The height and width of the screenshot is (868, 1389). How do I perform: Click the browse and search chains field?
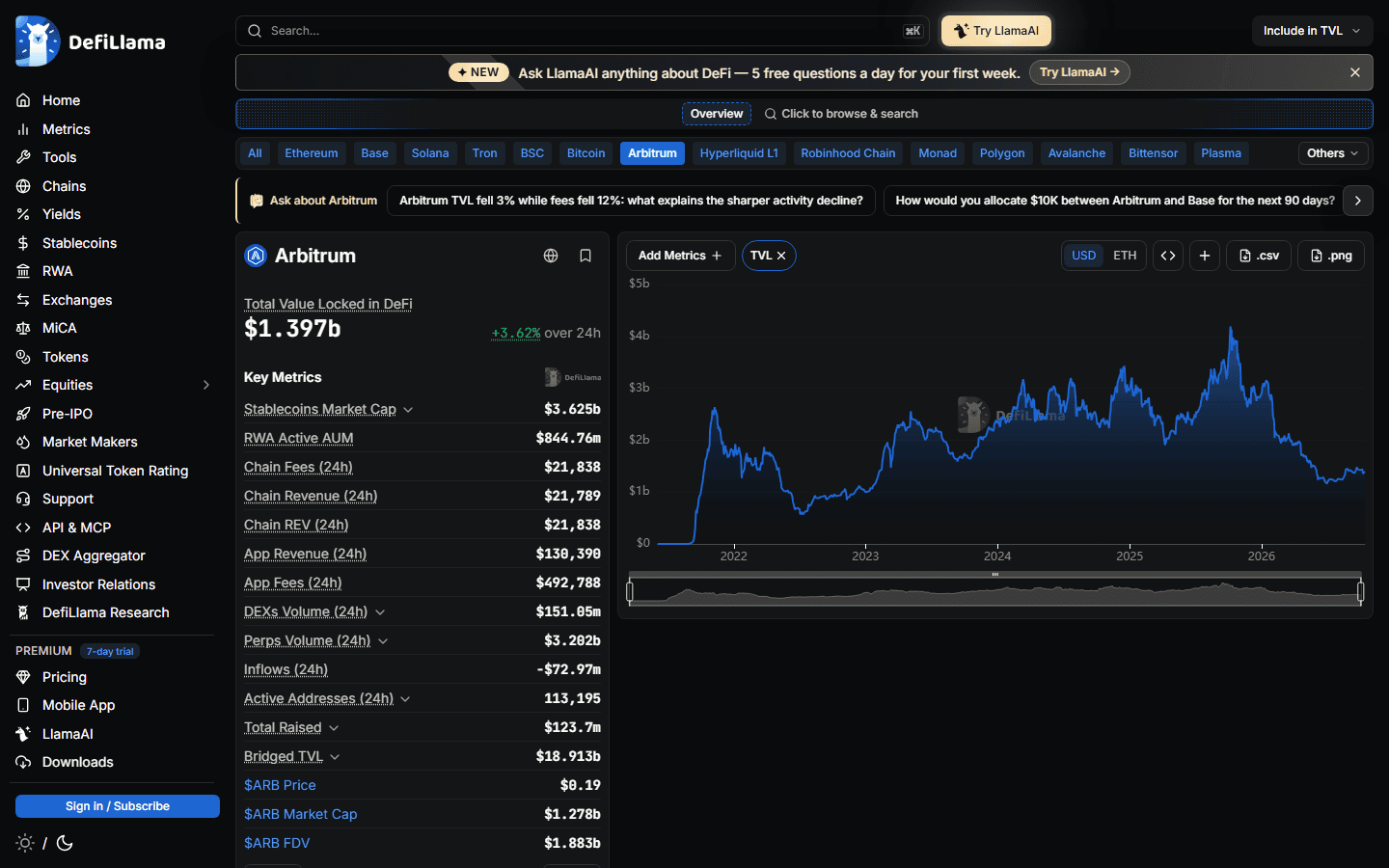(x=841, y=114)
